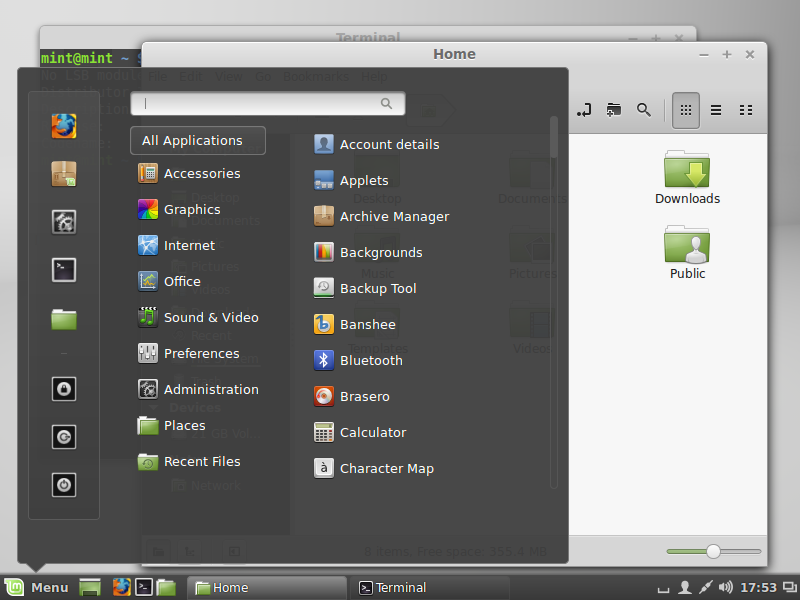Image resolution: width=800 pixels, height=600 pixels.
Task: Launch Firefox from the menu favorites sidebar
Action: 64,126
